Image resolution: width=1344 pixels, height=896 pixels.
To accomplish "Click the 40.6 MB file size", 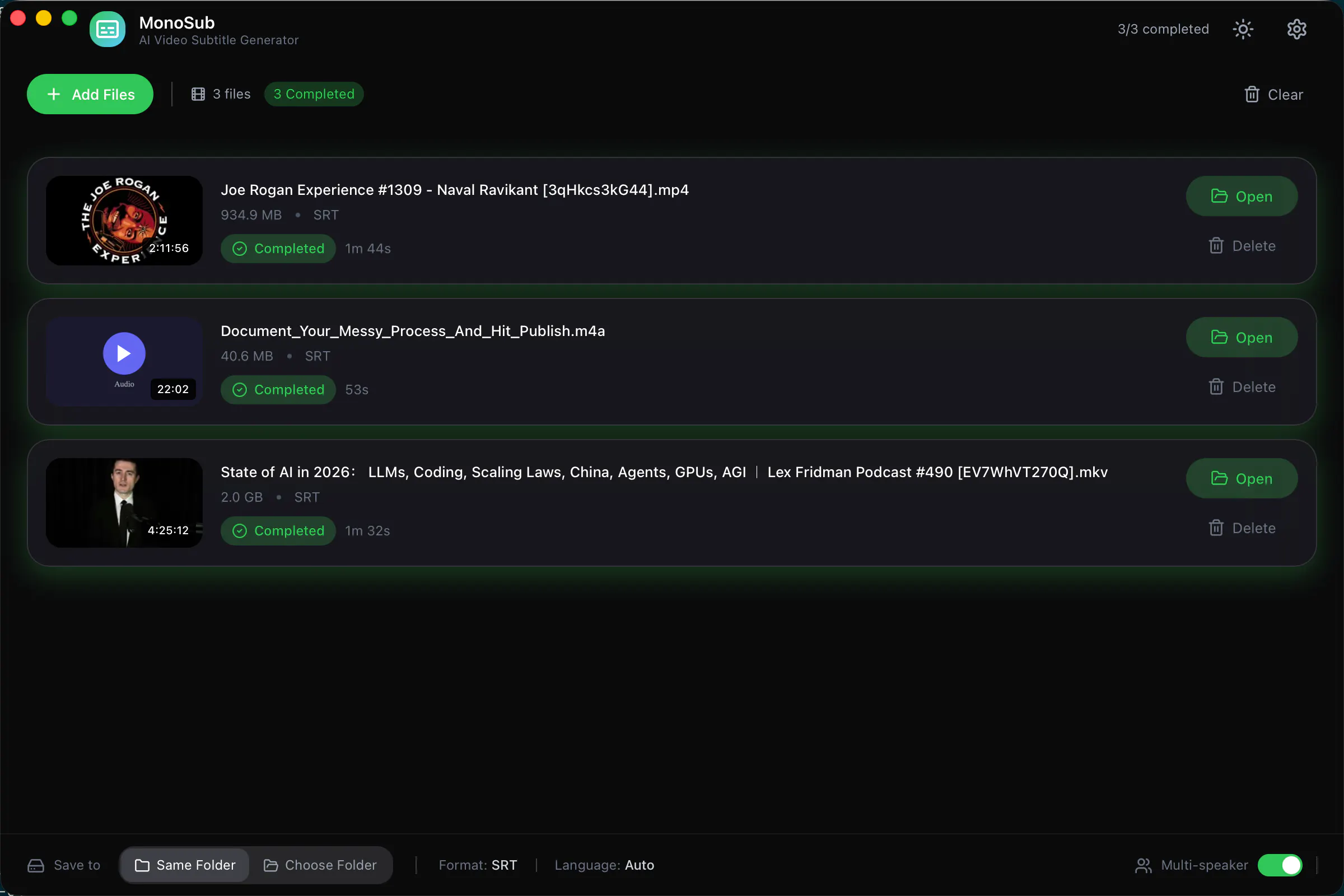I will (x=247, y=356).
